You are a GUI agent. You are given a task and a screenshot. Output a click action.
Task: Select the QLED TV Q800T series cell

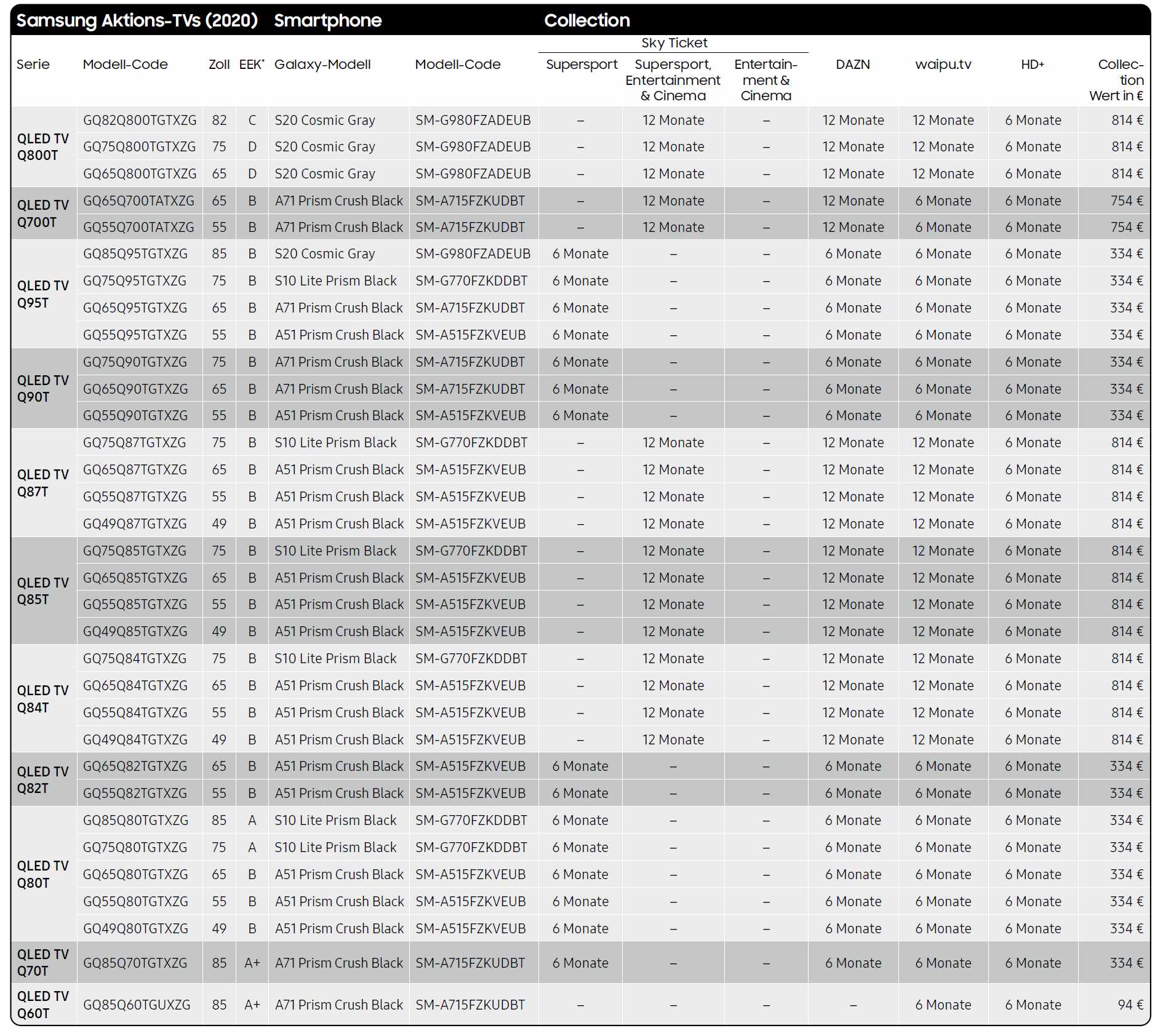[42, 147]
